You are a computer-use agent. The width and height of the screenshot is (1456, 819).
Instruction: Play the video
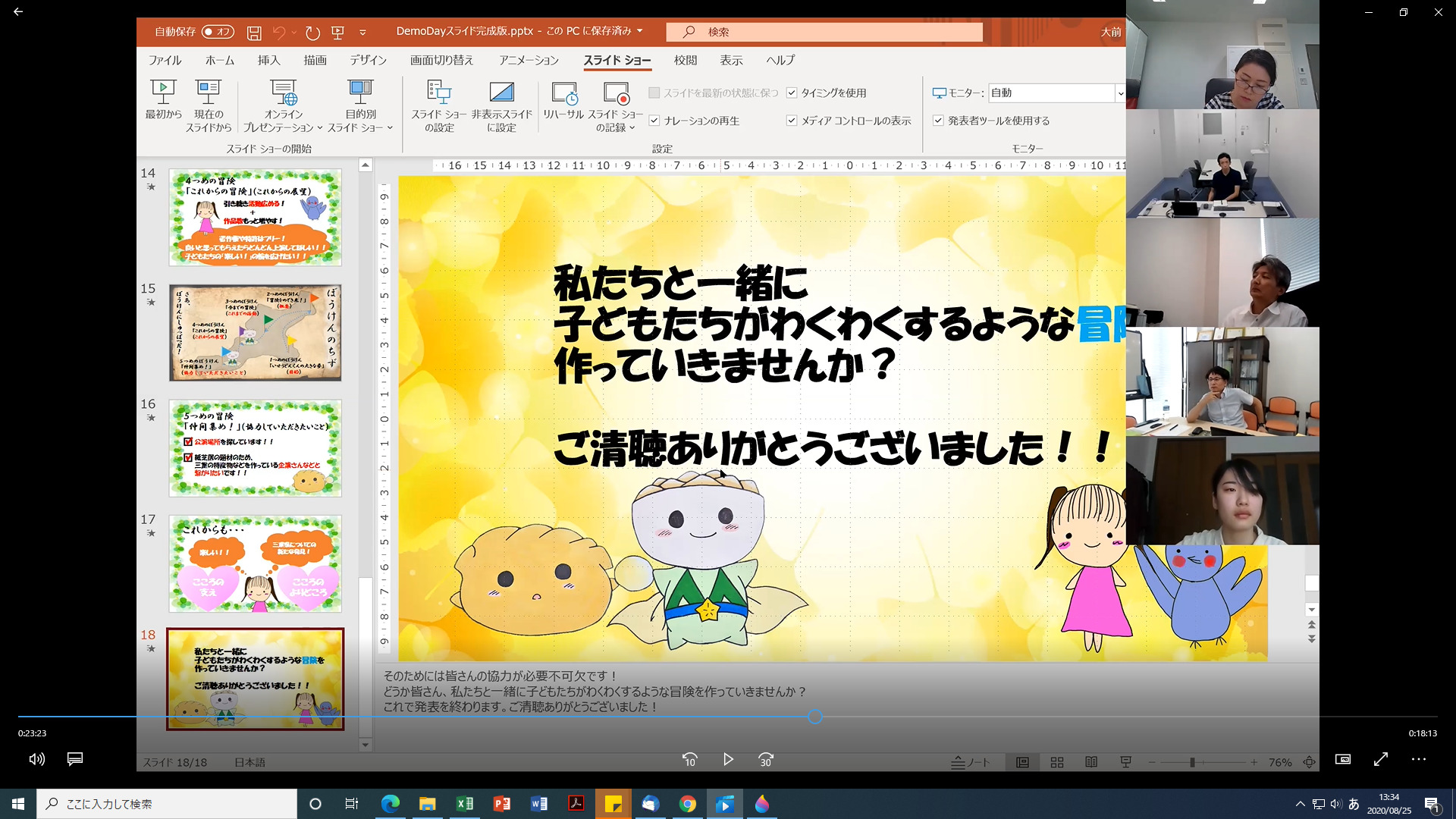(x=728, y=759)
